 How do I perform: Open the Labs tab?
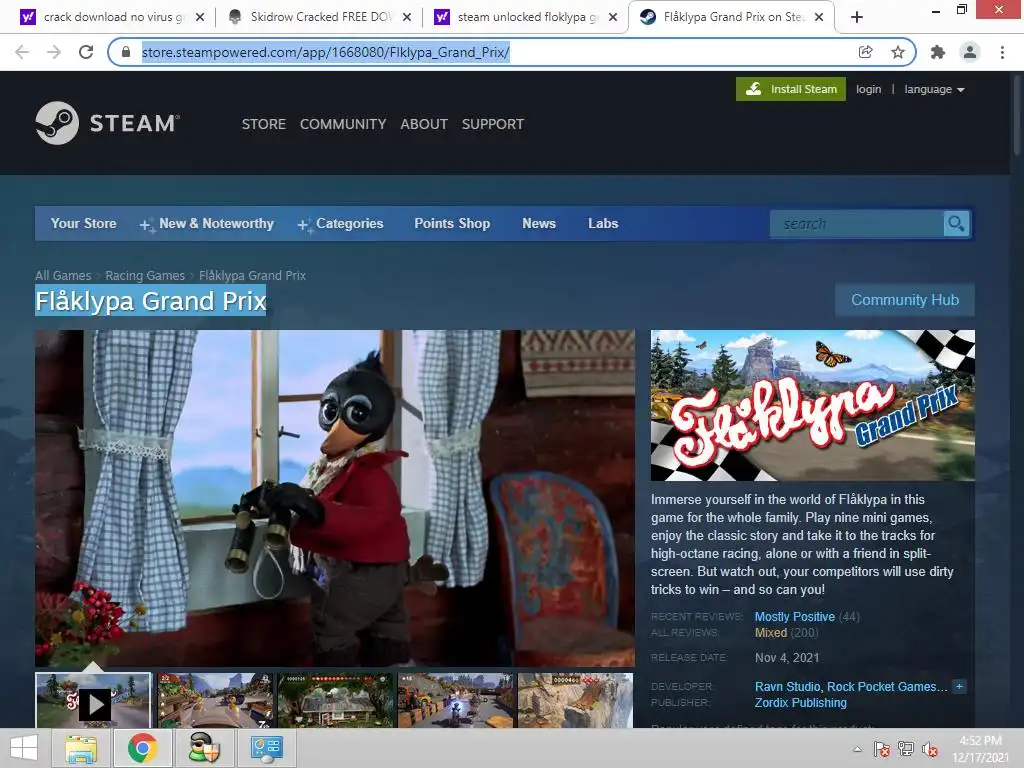tap(603, 223)
